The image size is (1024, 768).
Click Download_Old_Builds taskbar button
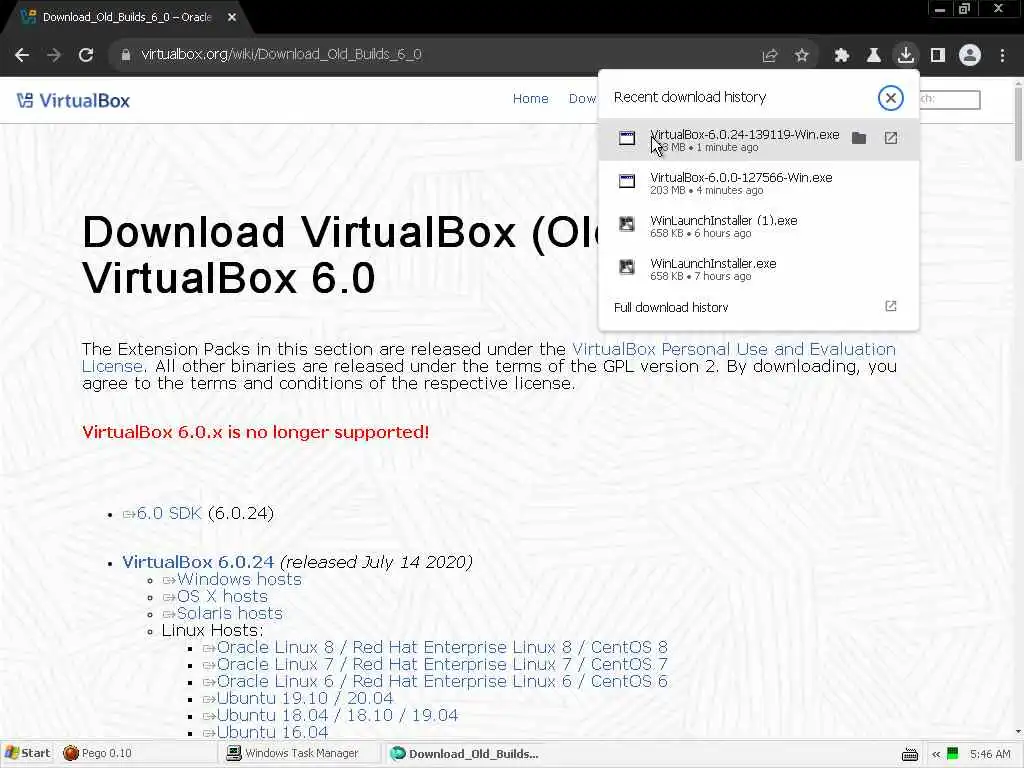465,754
